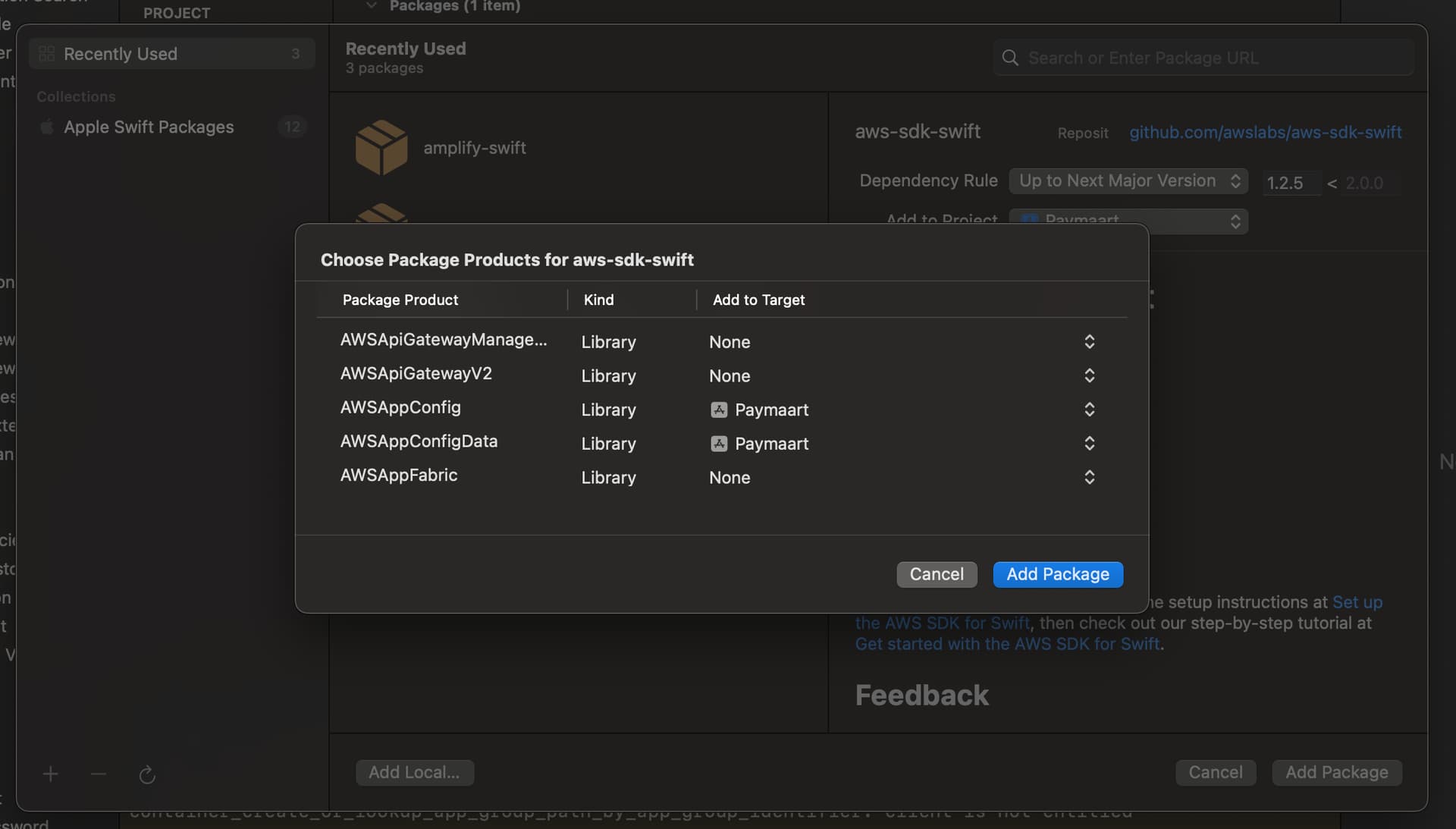
Task: Click Add Package button in dialog
Action: point(1058,574)
